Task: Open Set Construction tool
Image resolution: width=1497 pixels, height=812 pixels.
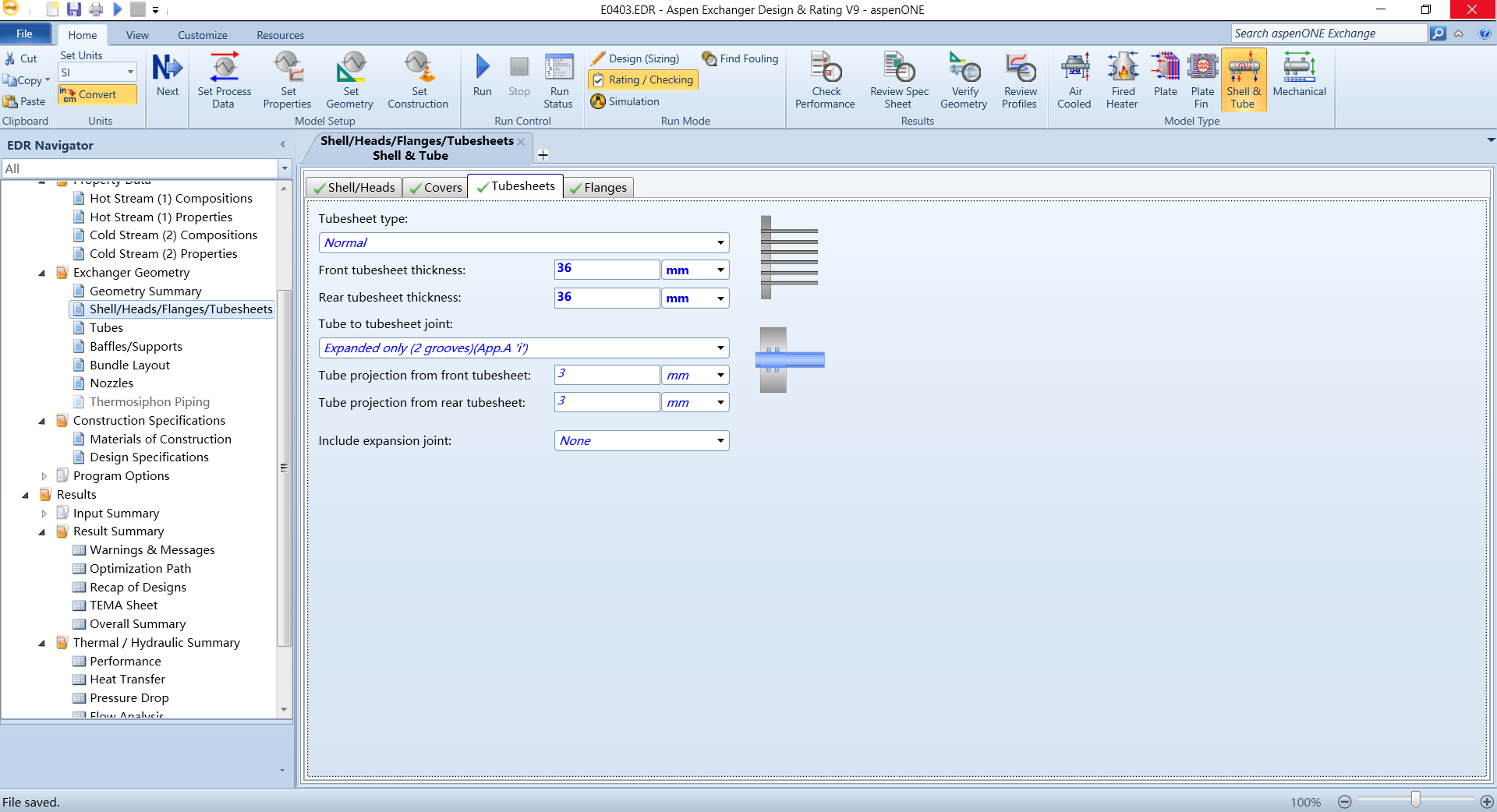Action: [418, 81]
